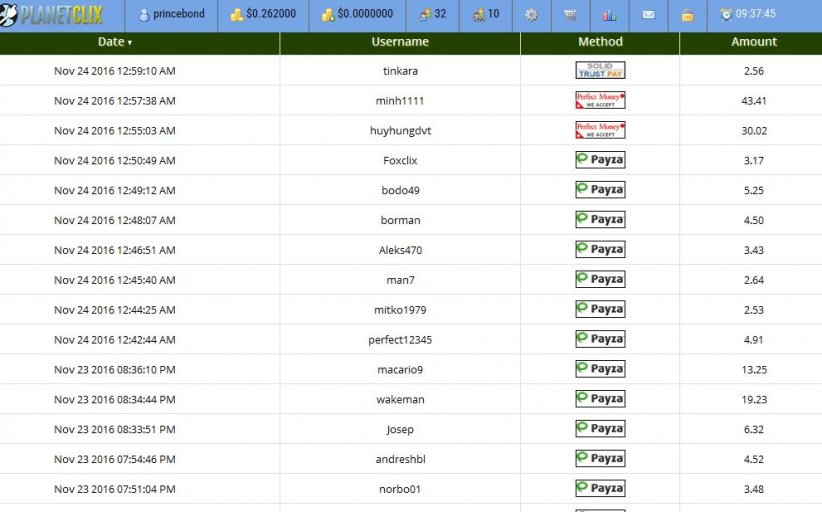This screenshot has width=822, height=512.
Task: Click the Method column header
Action: click(x=600, y=42)
